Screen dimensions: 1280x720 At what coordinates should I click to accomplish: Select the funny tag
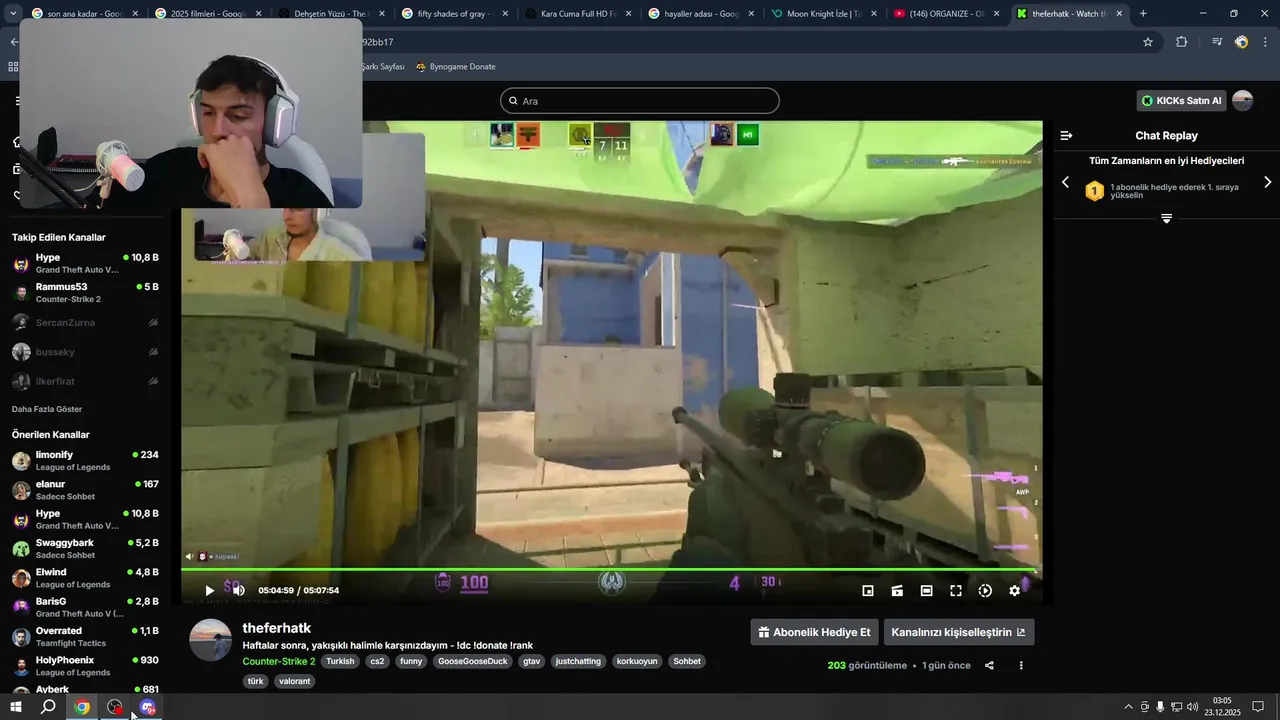411,661
